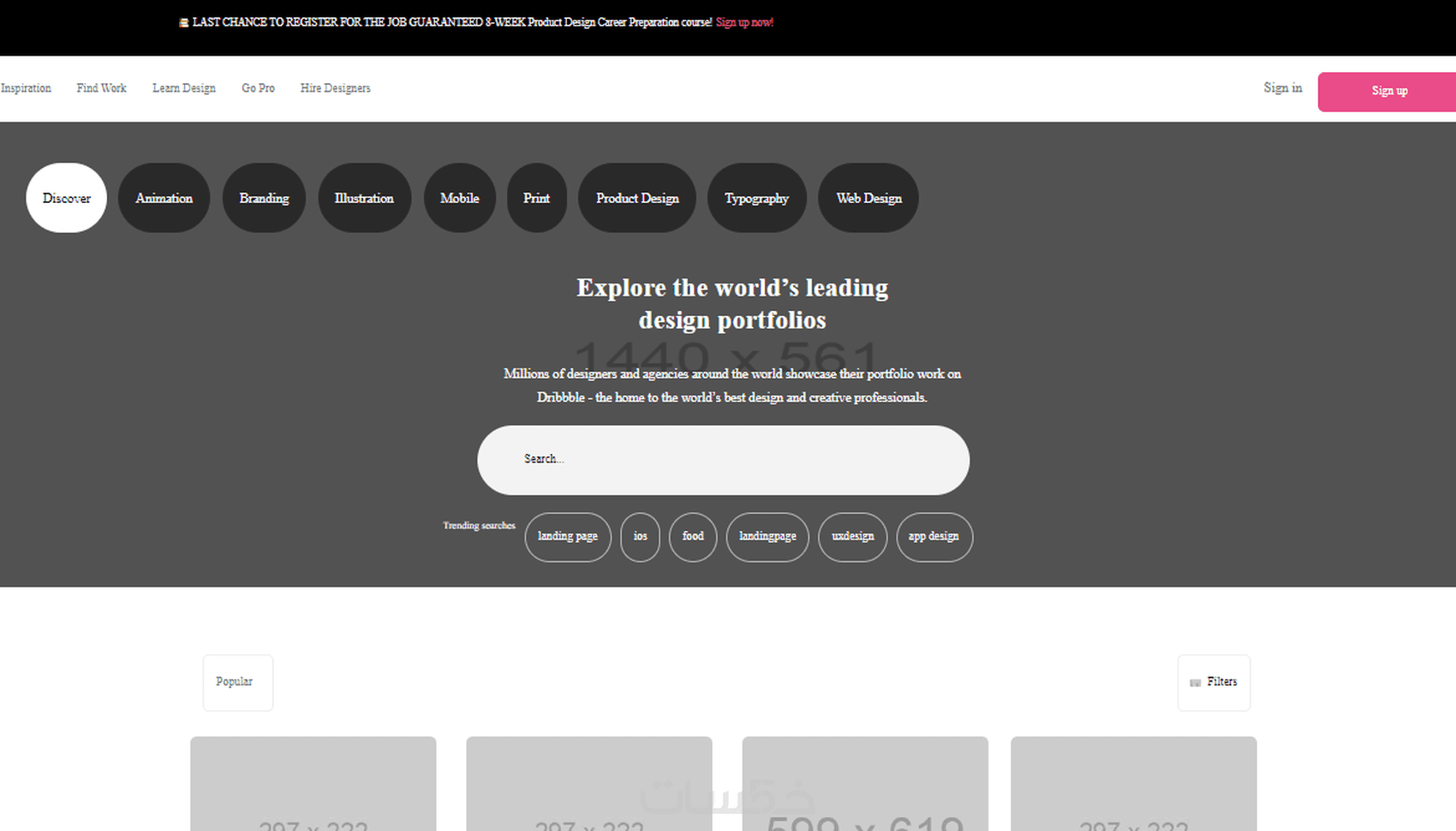Show the Product Design category

pyautogui.click(x=637, y=198)
